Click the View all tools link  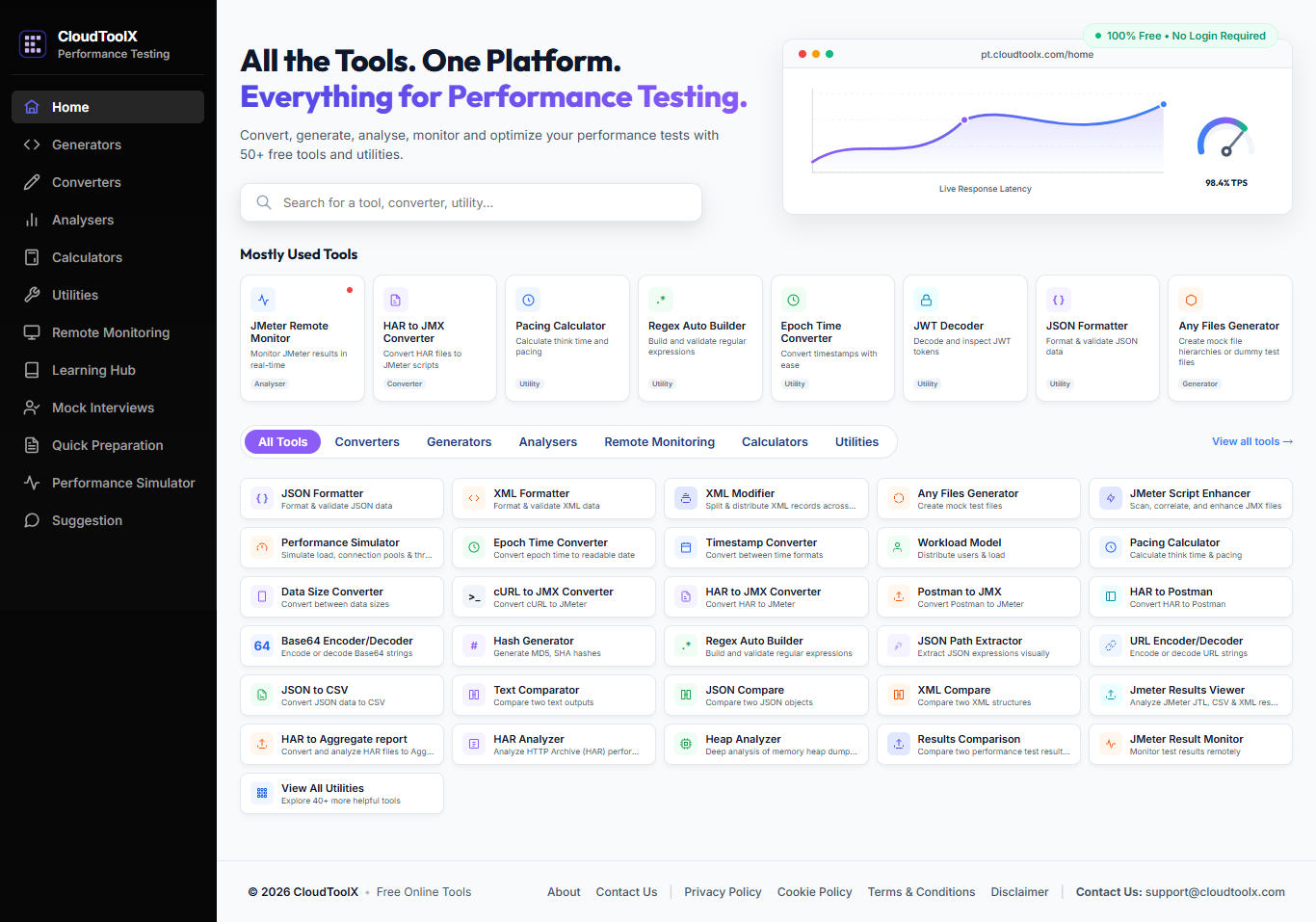pyautogui.click(x=1252, y=441)
